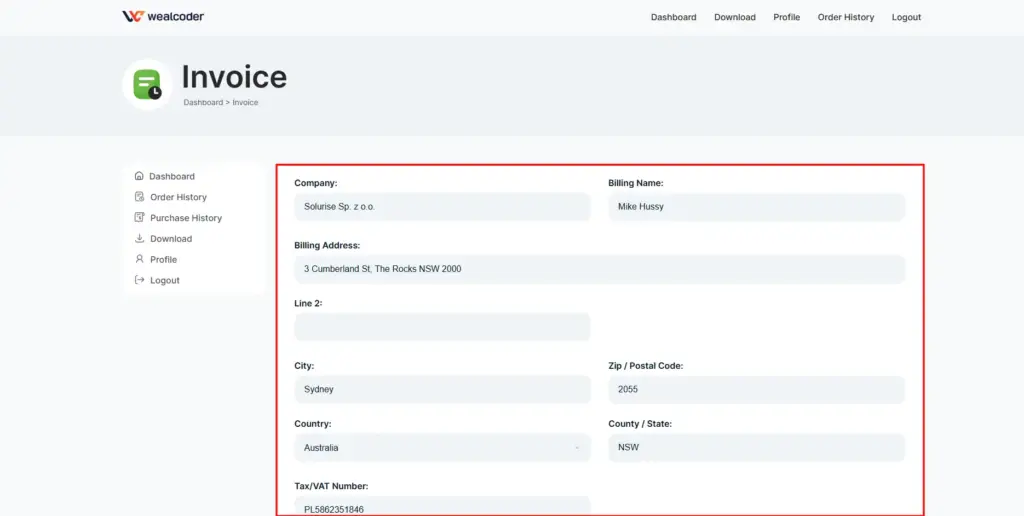Open Dashboard from the top navigation
The width and height of the screenshot is (1024, 516).
[673, 17]
